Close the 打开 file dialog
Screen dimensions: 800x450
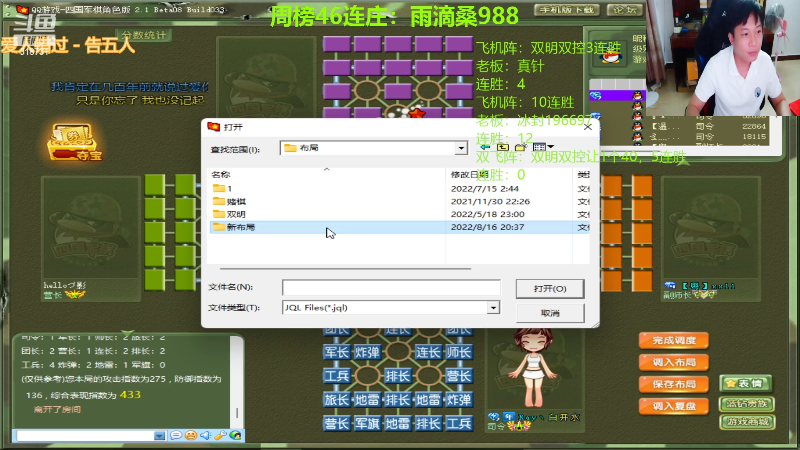click(x=588, y=127)
